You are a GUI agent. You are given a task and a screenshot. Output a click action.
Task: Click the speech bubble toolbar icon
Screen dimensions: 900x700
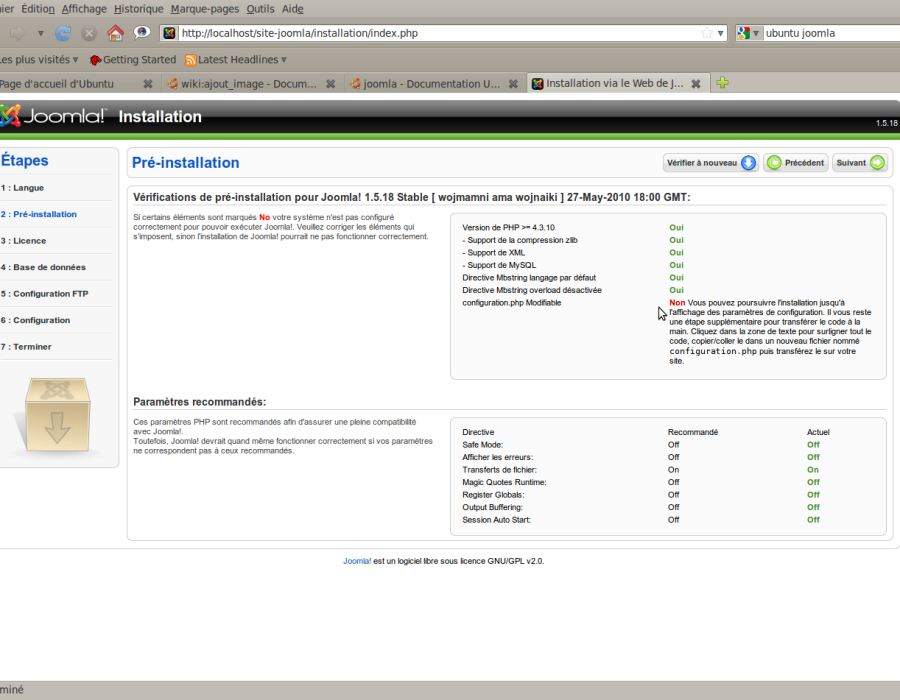141,33
